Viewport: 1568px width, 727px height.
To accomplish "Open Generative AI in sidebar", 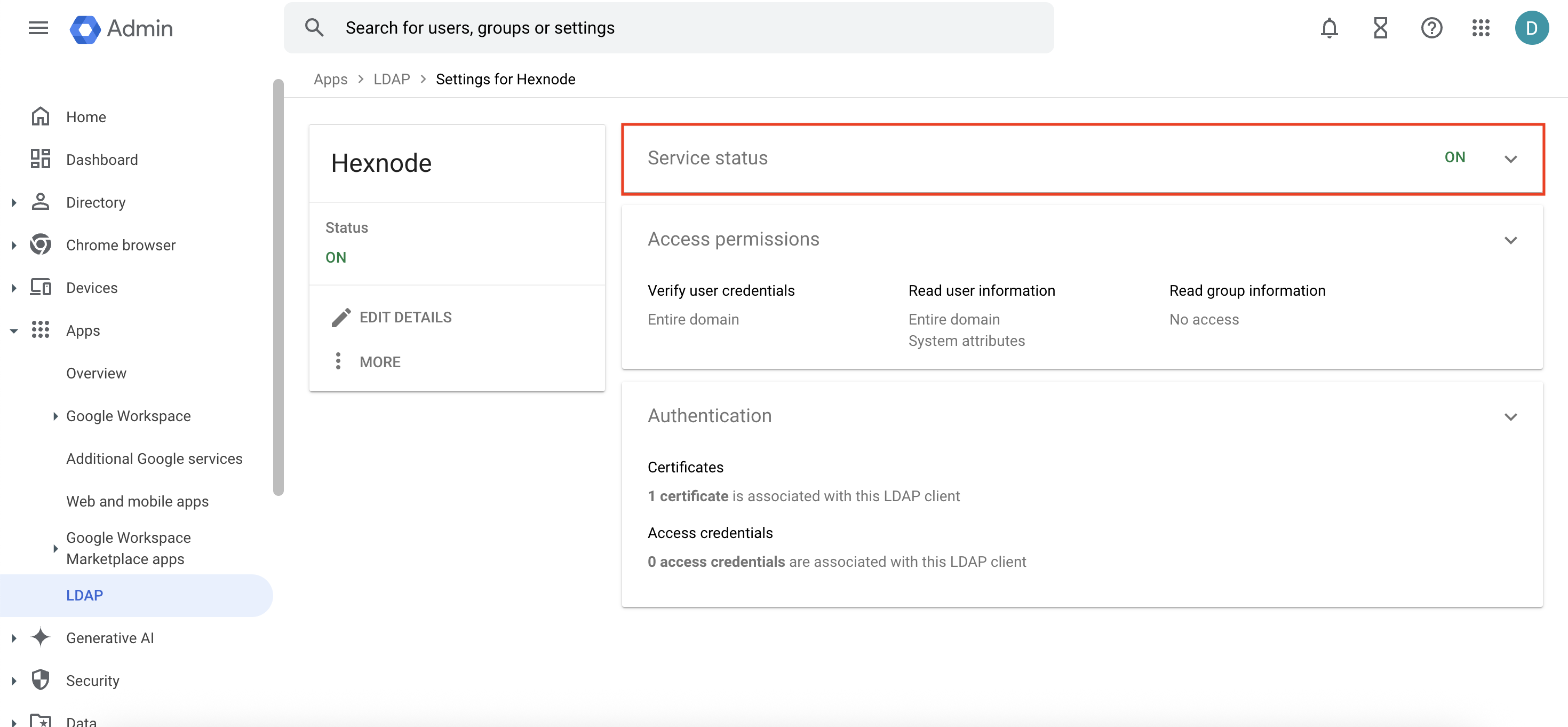I will [109, 637].
